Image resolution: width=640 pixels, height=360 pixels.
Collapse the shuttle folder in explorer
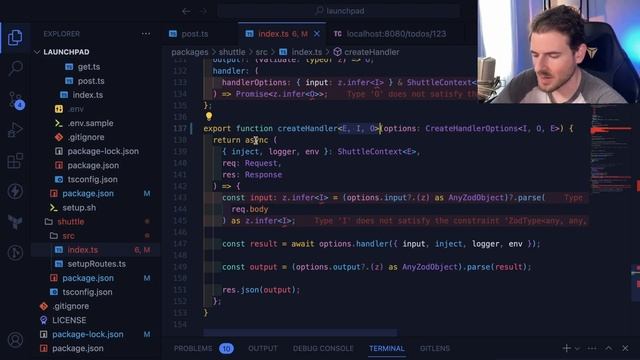click(70, 222)
